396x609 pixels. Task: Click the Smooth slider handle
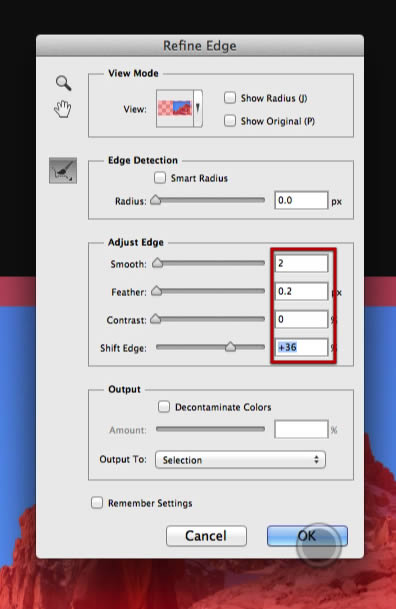click(x=157, y=263)
